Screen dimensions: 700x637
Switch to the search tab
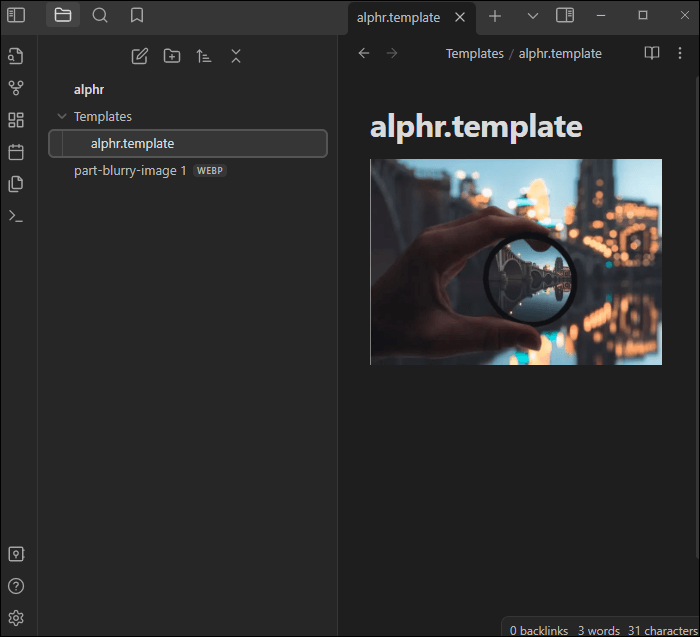(100, 15)
